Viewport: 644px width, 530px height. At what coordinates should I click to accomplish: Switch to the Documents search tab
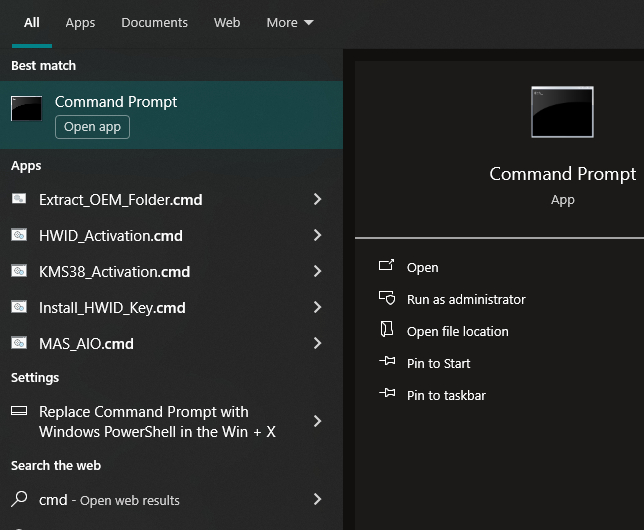(154, 23)
